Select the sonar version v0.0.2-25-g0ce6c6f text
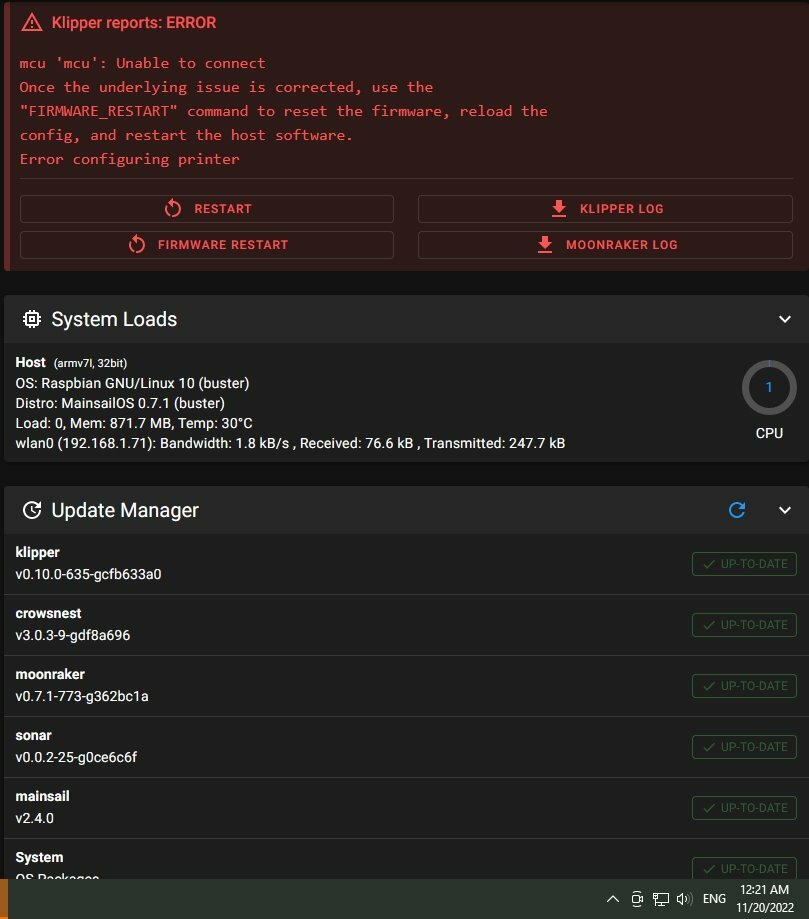The height and width of the screenshot is (919, 809). 76,757
